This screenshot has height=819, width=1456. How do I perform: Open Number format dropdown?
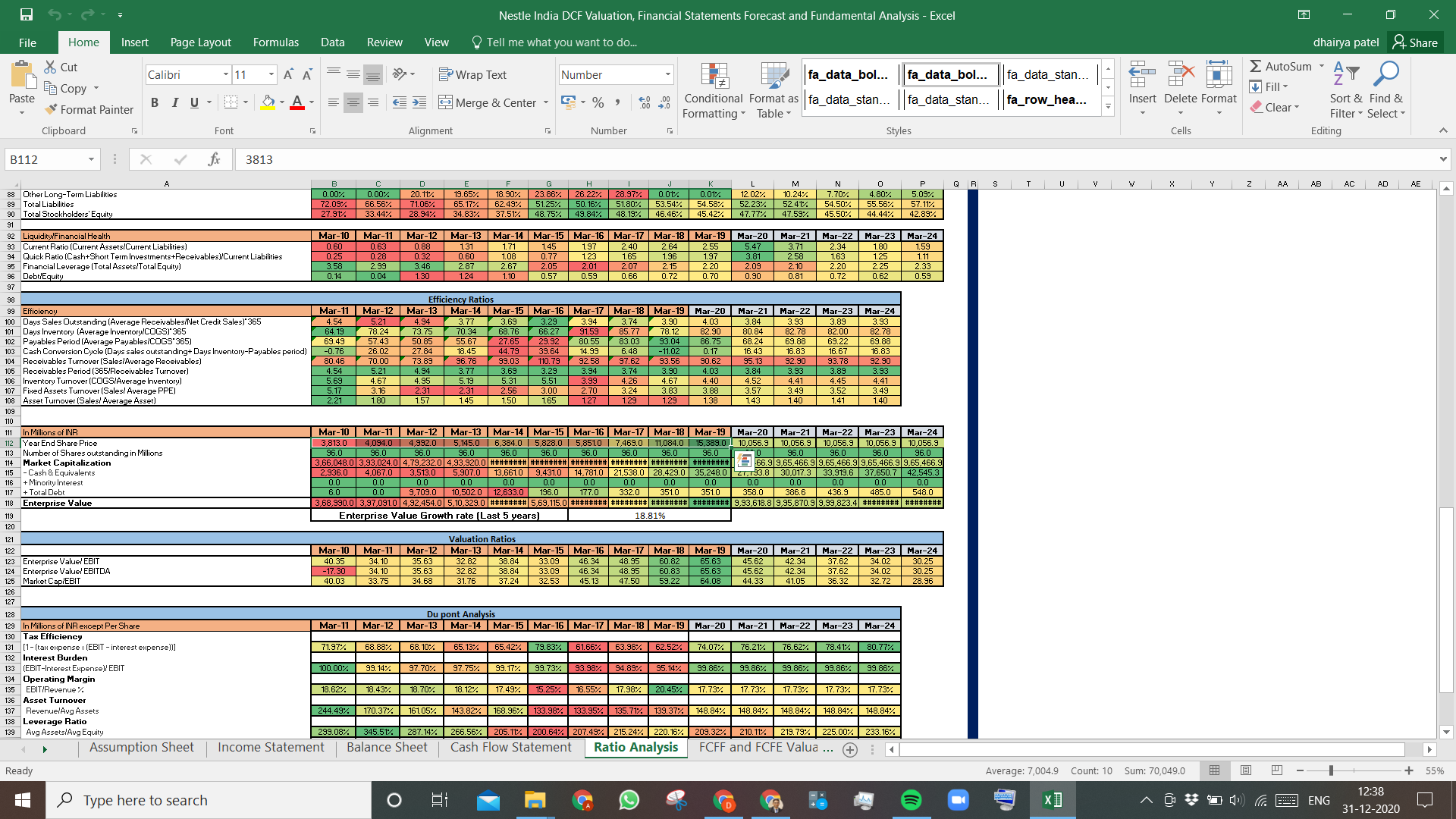pyautogui.click(x=667, y=74)
